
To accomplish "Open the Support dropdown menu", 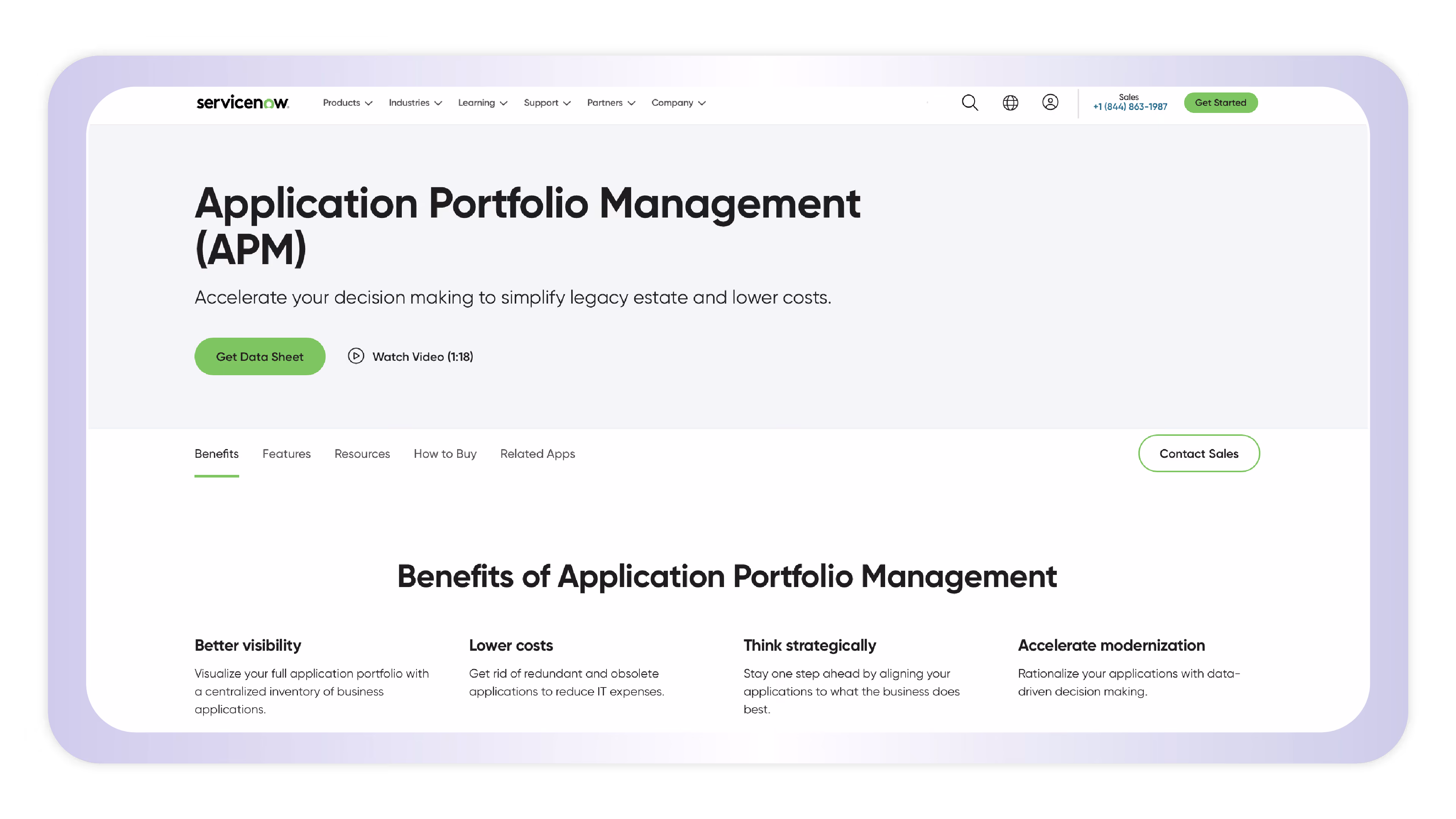I will click(547, 103).
